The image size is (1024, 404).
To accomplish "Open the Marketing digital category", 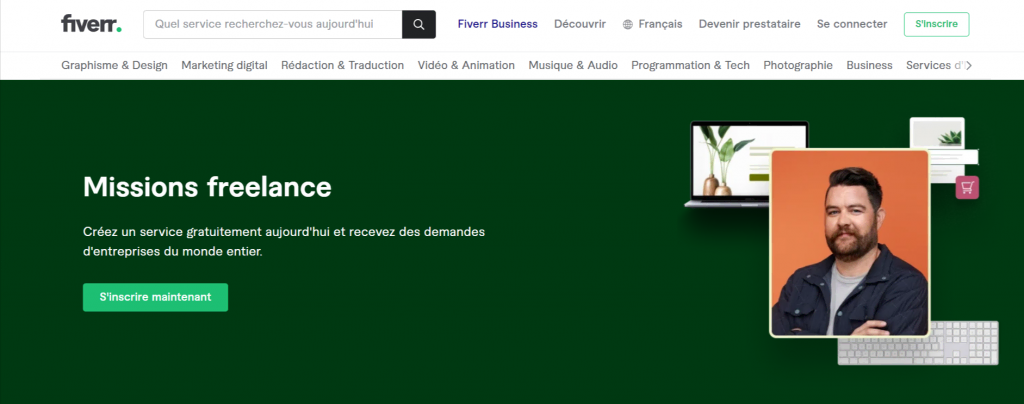I will pos(224,65).
